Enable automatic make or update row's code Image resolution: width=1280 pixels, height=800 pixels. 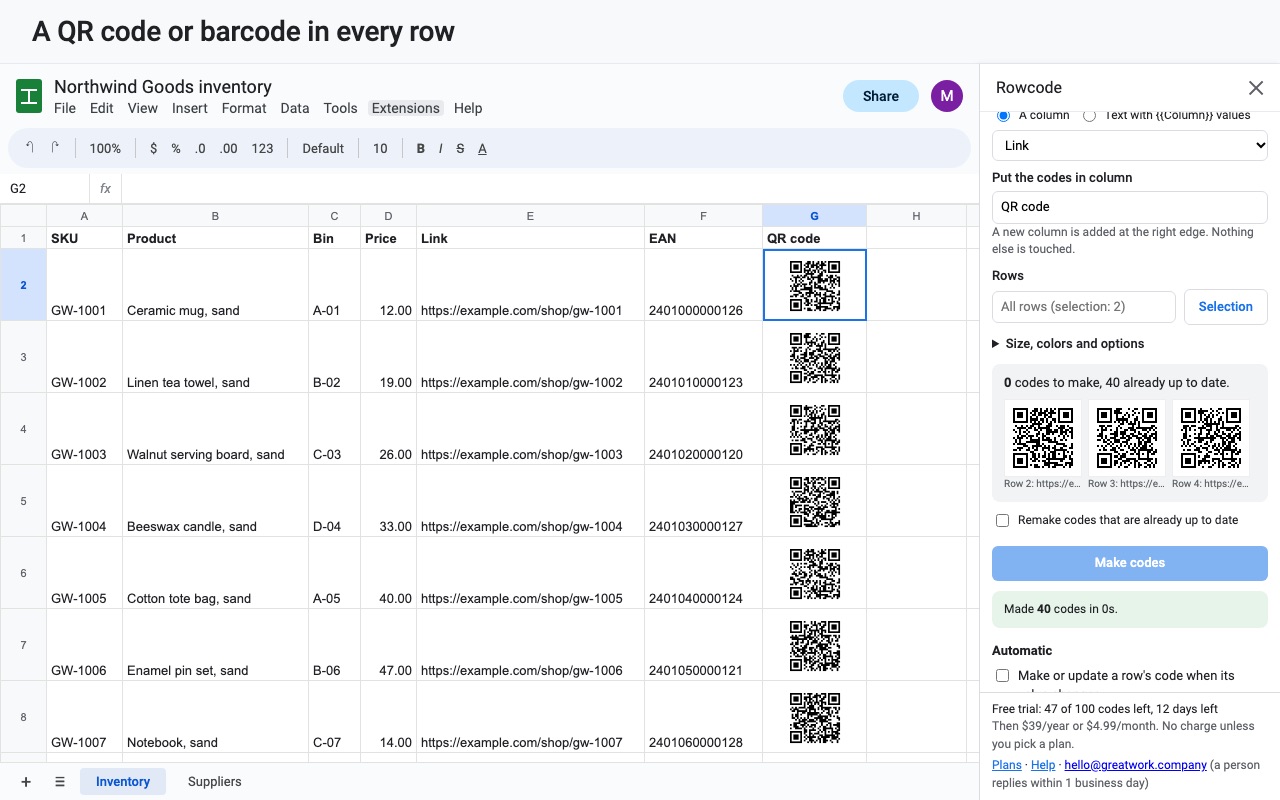point(1002,676)
